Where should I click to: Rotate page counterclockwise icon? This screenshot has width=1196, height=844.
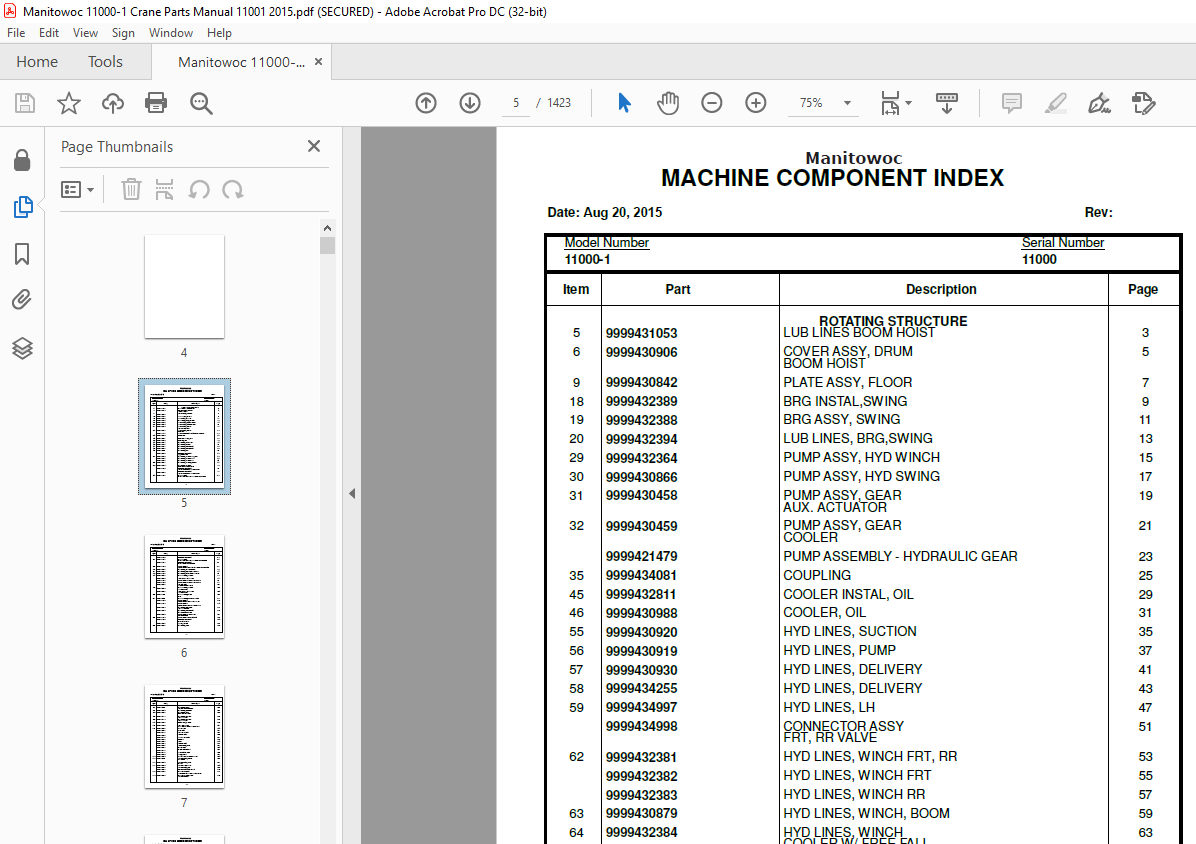pyautogui.click(x=199, y=189)
